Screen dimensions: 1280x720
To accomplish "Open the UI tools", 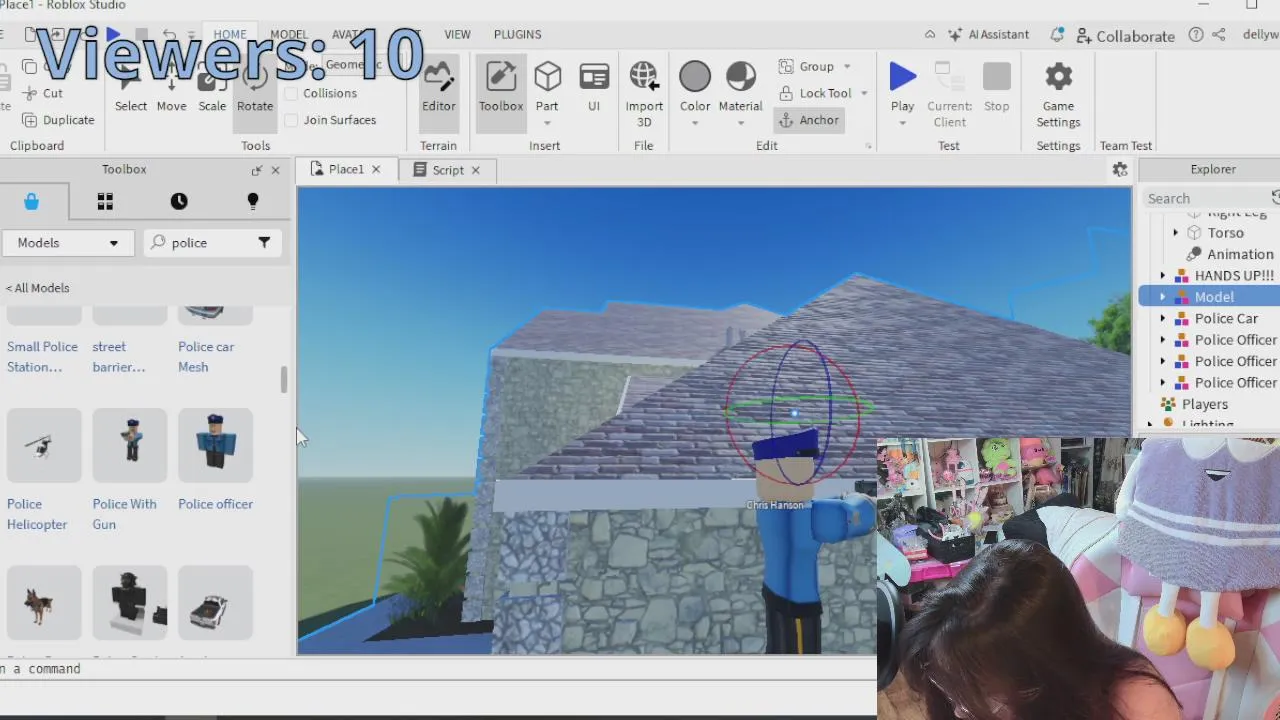I will [x=594, y=88].
